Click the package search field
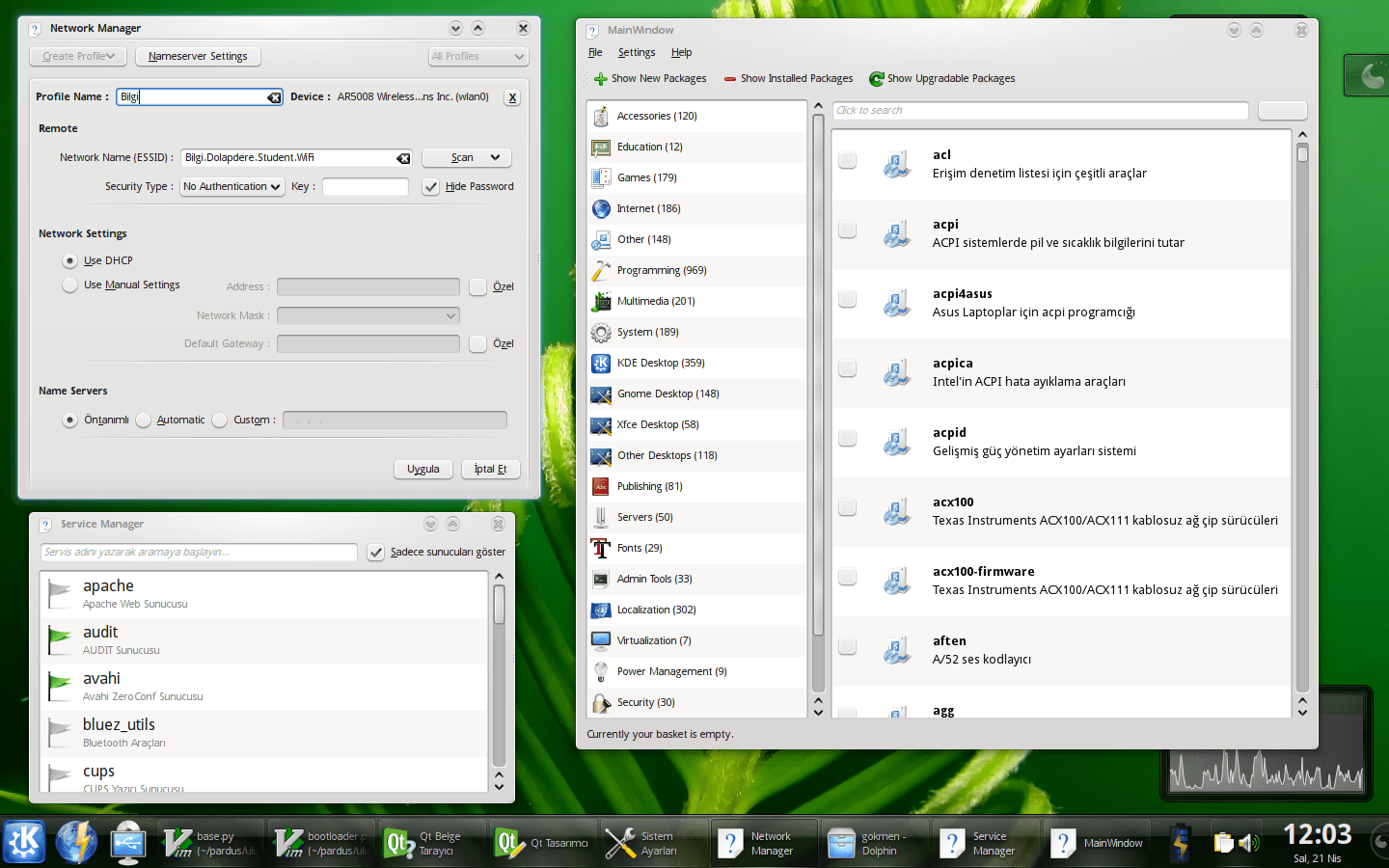The width and height of the screenshot is (1389, 868). tap(1040, 111)
